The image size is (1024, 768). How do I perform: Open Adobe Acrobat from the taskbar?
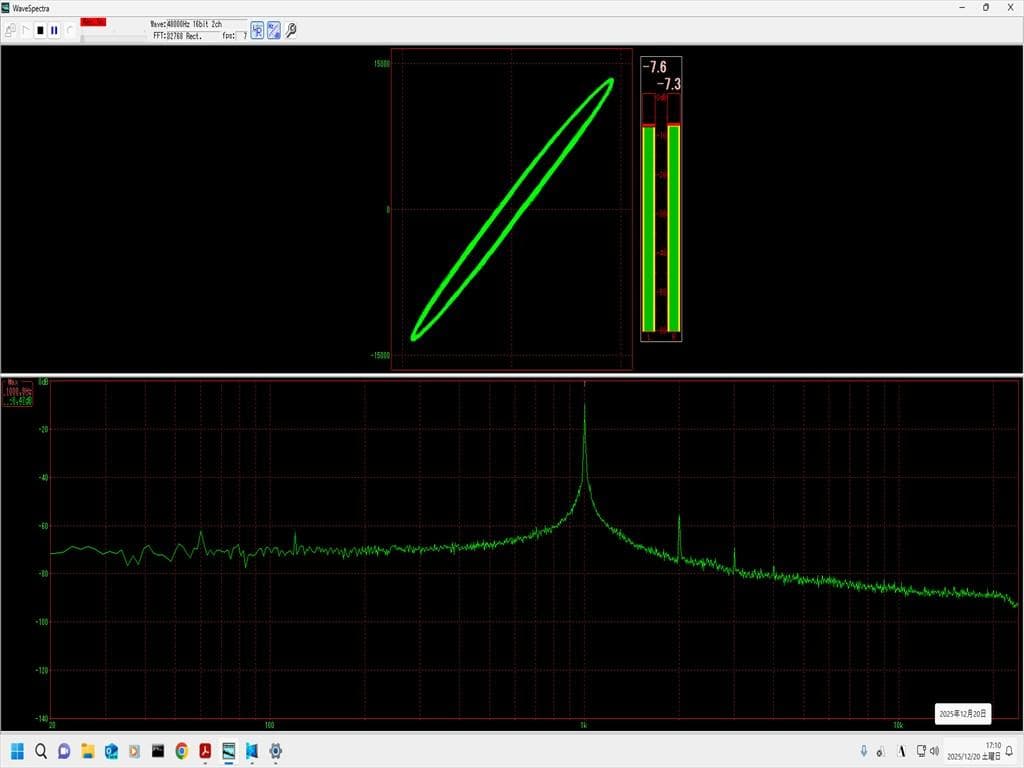pos(205,750)
